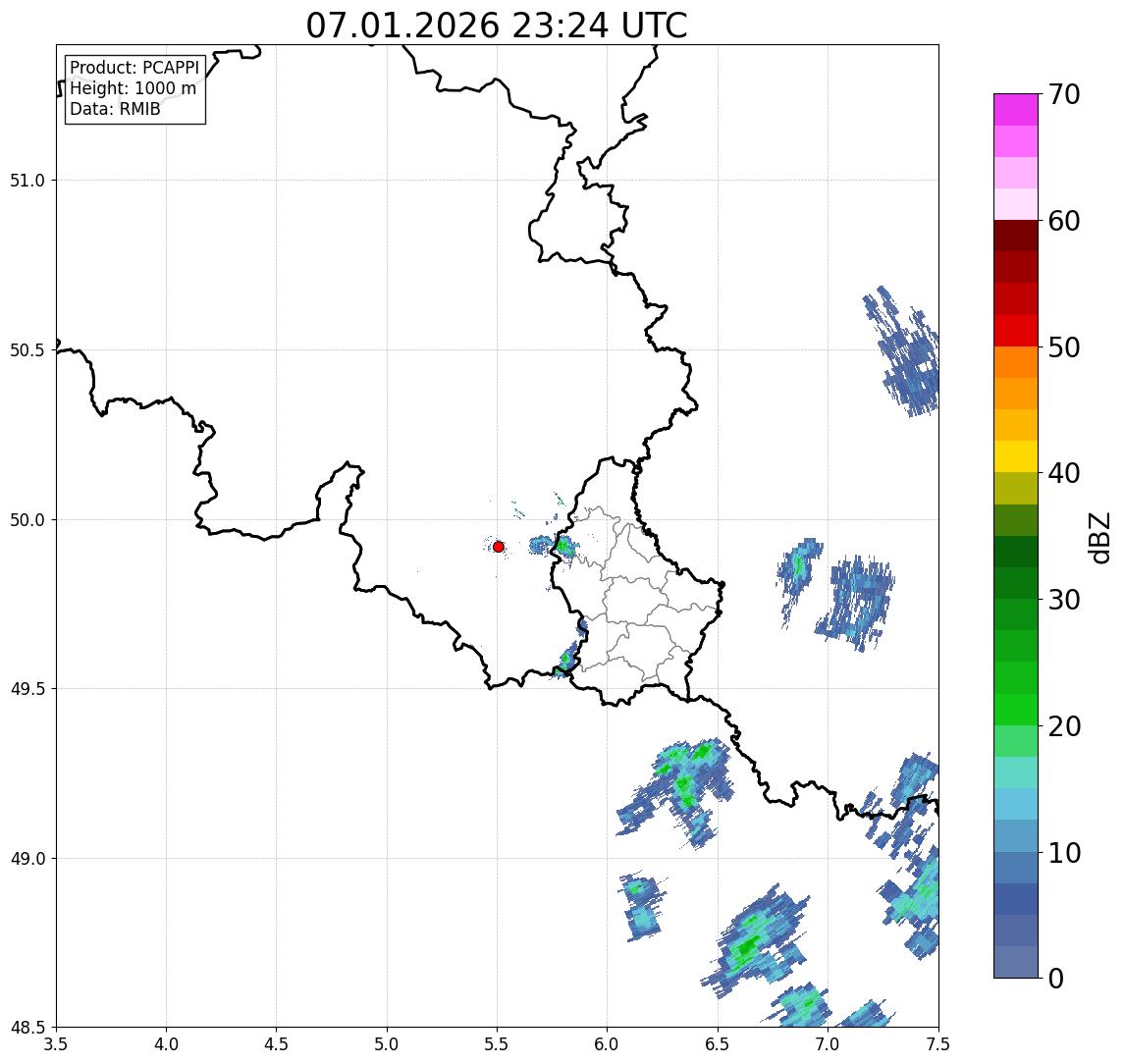Viewport: 1124px width, 1064px height.
Task: Click the latitude axis label 48.5
Action: tap(27, 1027)
